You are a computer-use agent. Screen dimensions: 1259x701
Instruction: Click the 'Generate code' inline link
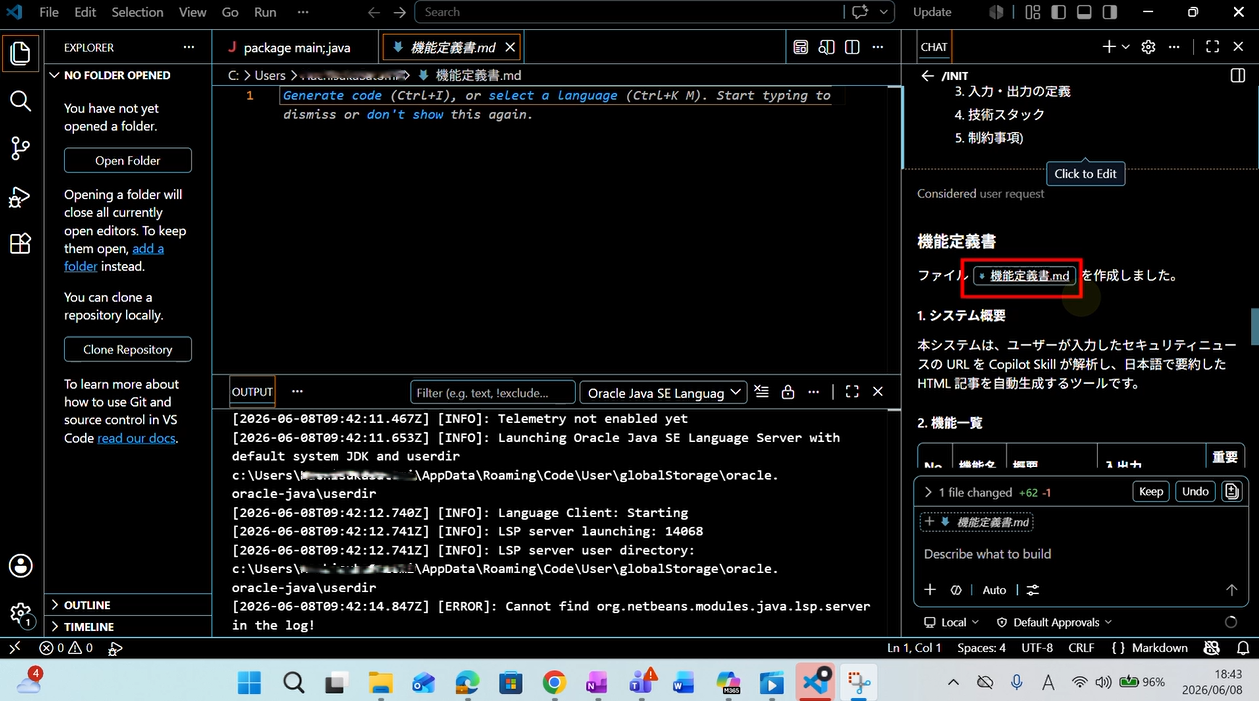pos(332,95)
